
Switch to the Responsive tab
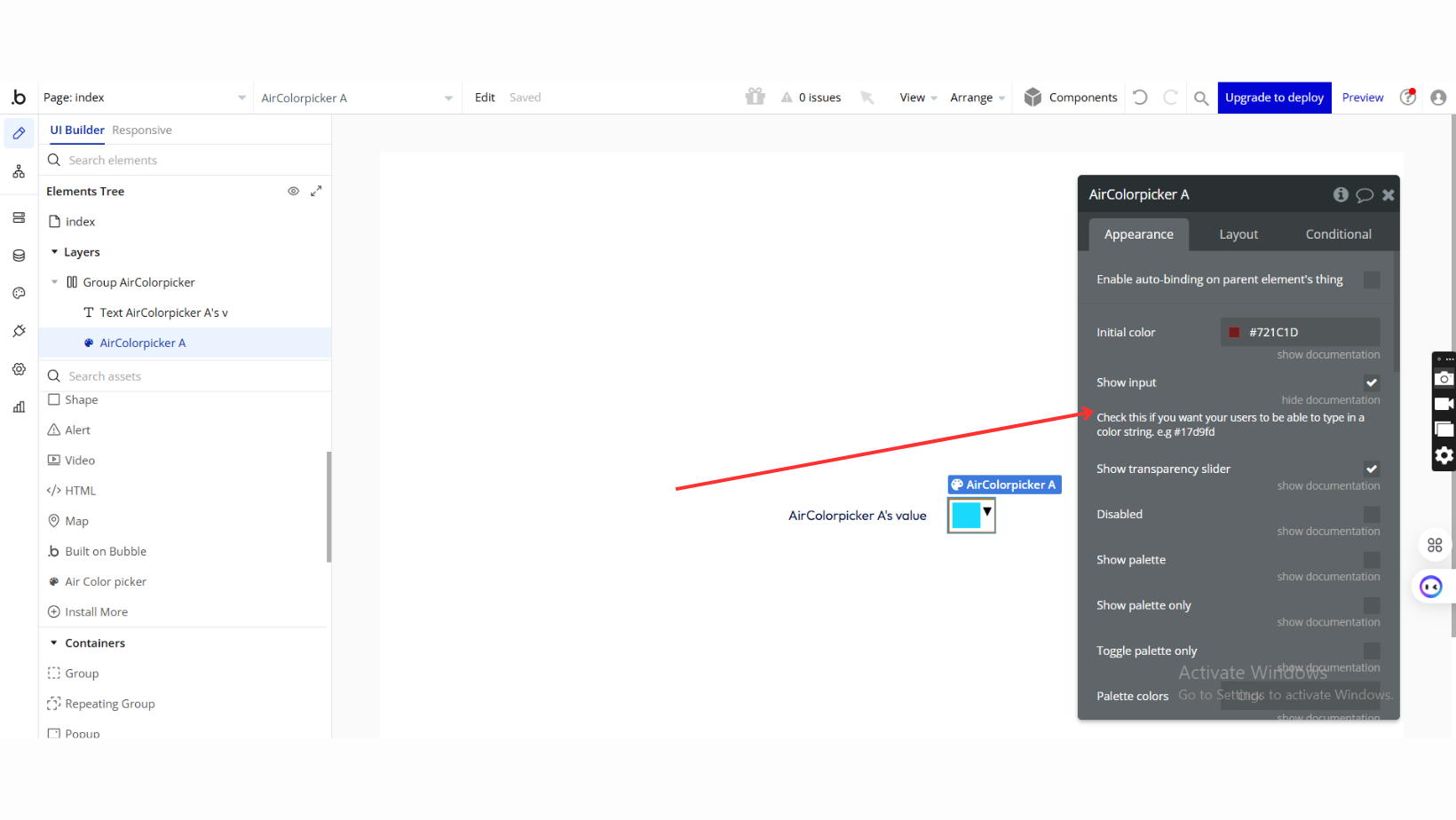[x=142, y=130]
